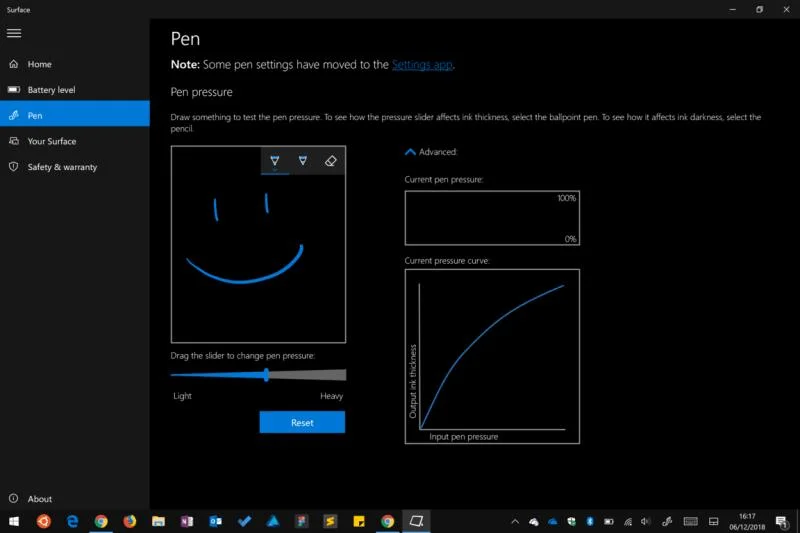This screenshot has height=533, width=800.
Task: Click the blue OneDrive tray icon
Action: pyautogui.click(x=553, y=521)
